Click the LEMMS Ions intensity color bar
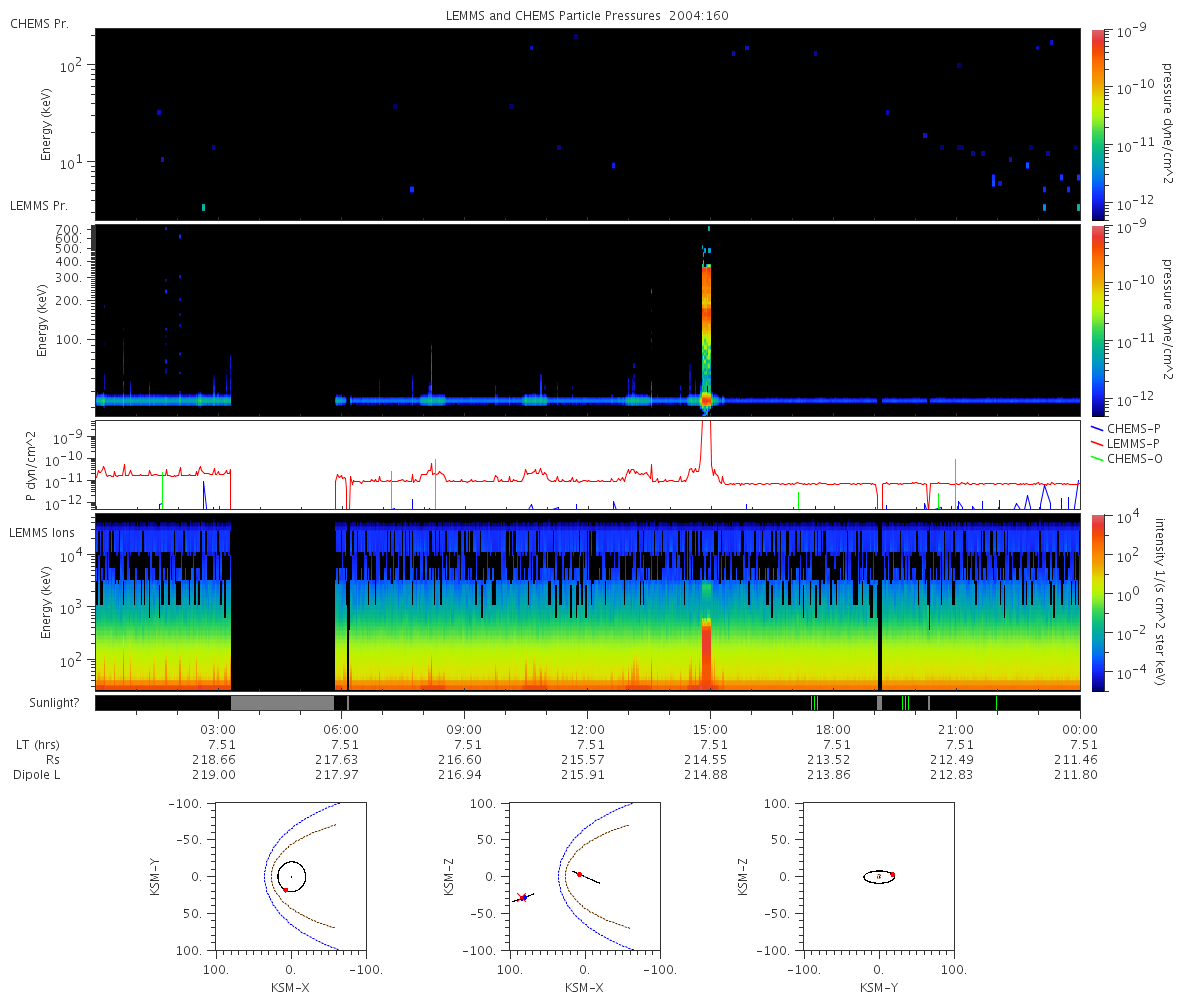Screen dimensions: 1200x1000 [x=1097, y=602]
